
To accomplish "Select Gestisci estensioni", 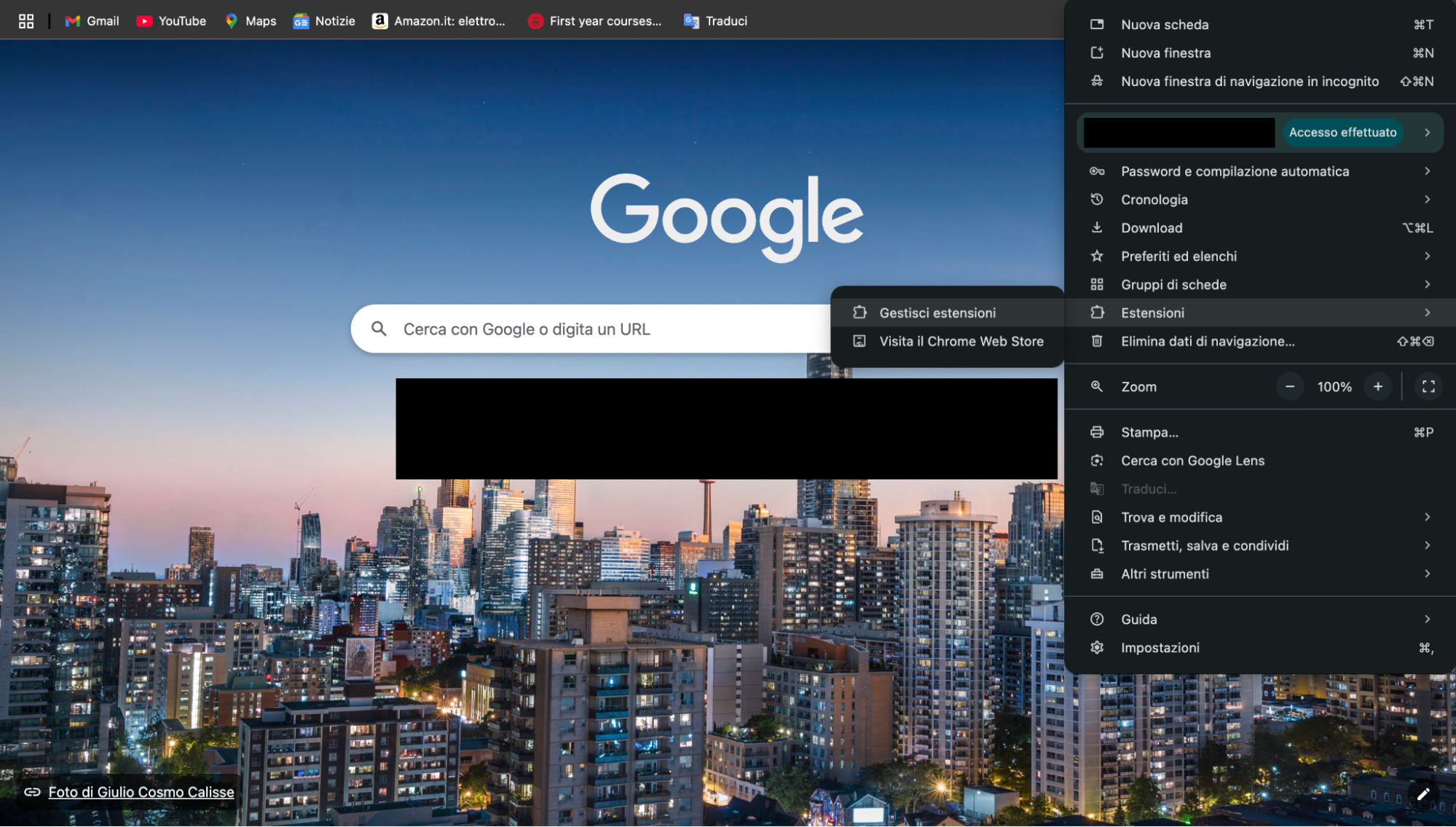I will tap(937, 313).
